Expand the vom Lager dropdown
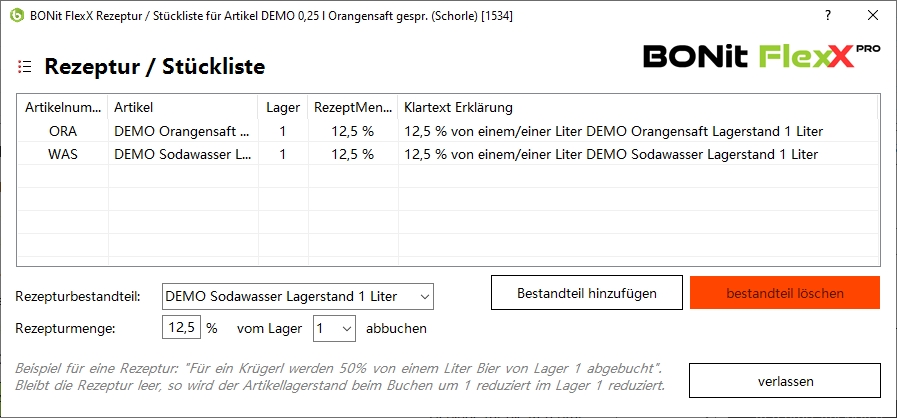 click(x=334, y=328)
